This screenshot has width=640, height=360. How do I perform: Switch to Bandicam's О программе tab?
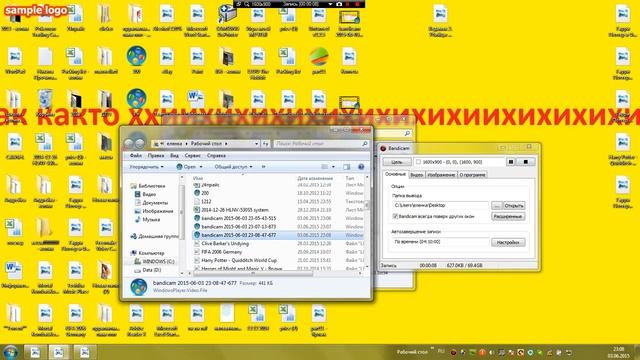pyautogui.click(x=472, y=175)
